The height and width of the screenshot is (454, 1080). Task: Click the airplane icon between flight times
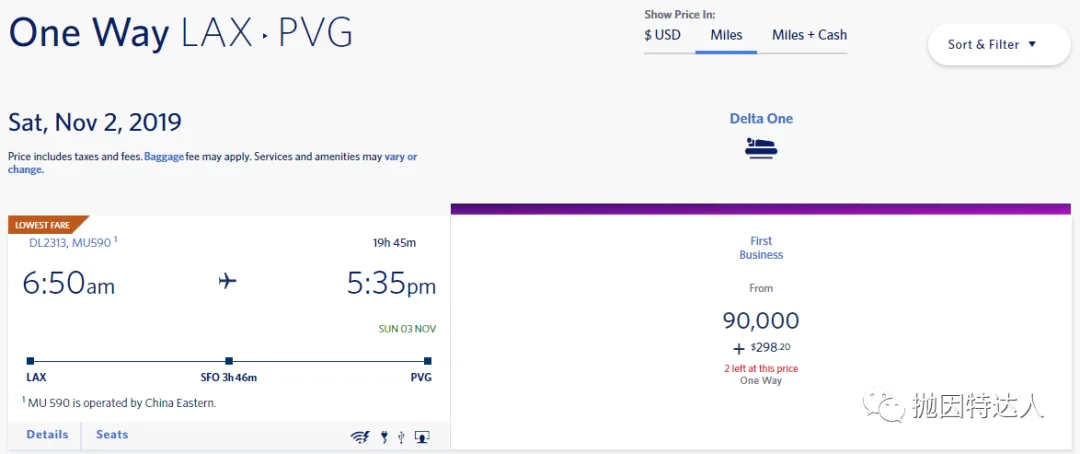[227, 281]
